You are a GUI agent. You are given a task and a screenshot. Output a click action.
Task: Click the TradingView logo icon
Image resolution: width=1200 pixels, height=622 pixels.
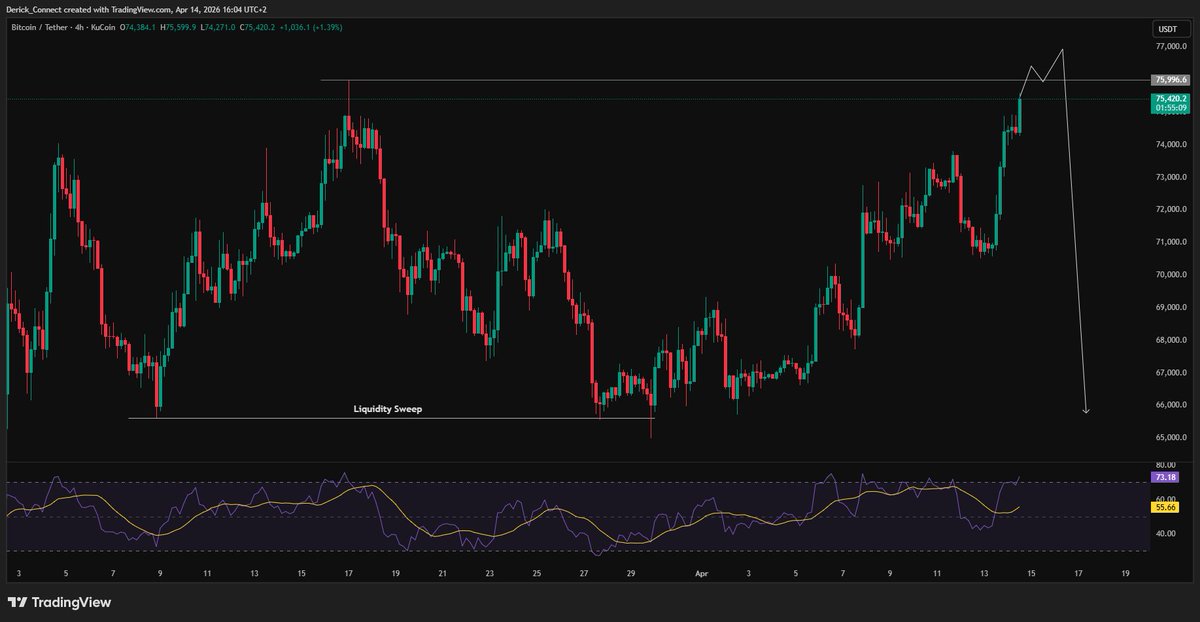coord(17,602)
